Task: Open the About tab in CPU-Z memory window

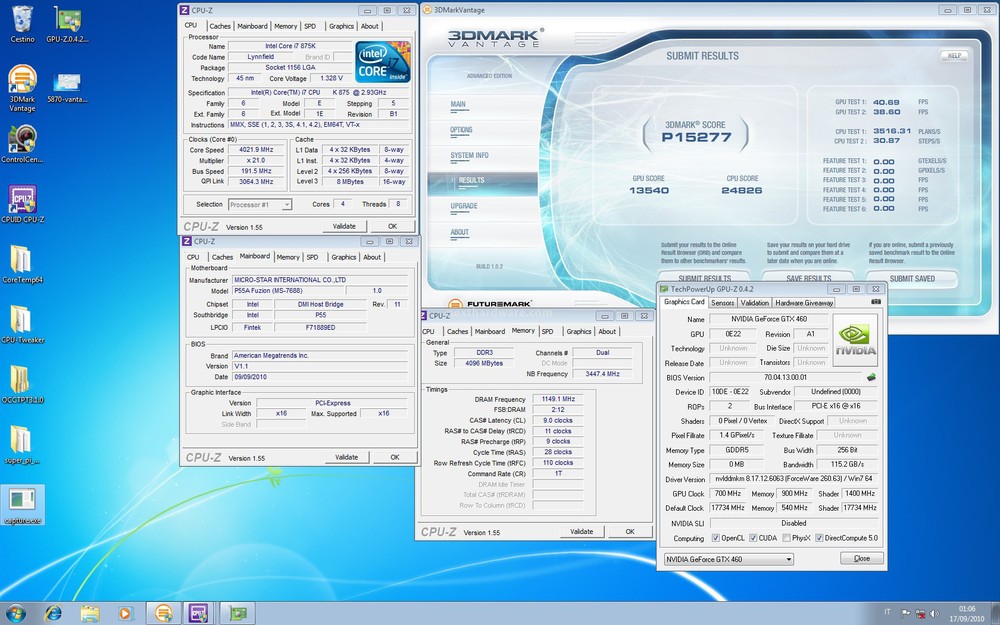Action: [x=607, y=332]
